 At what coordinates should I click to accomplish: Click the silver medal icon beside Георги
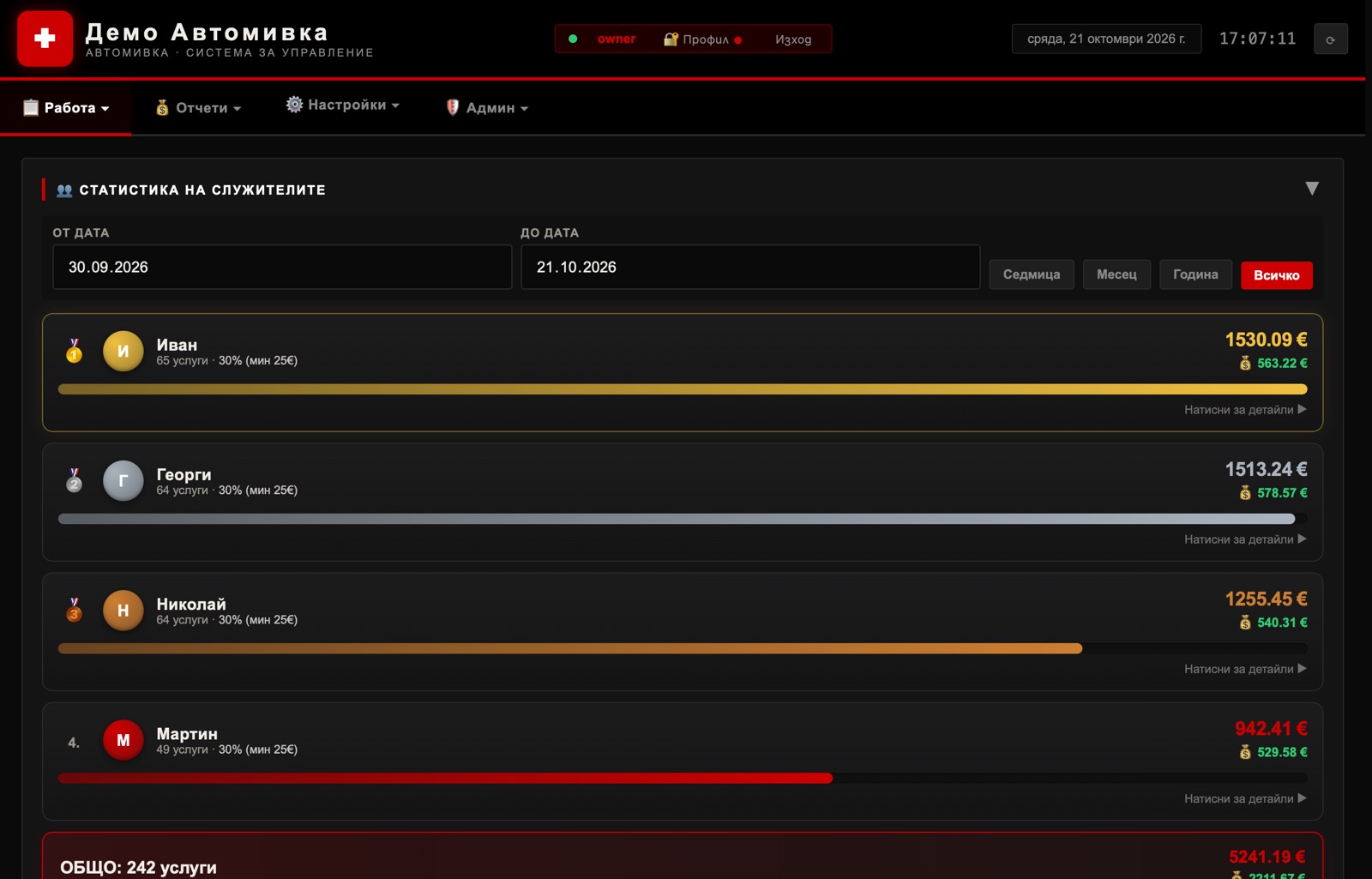pos(74,480)
